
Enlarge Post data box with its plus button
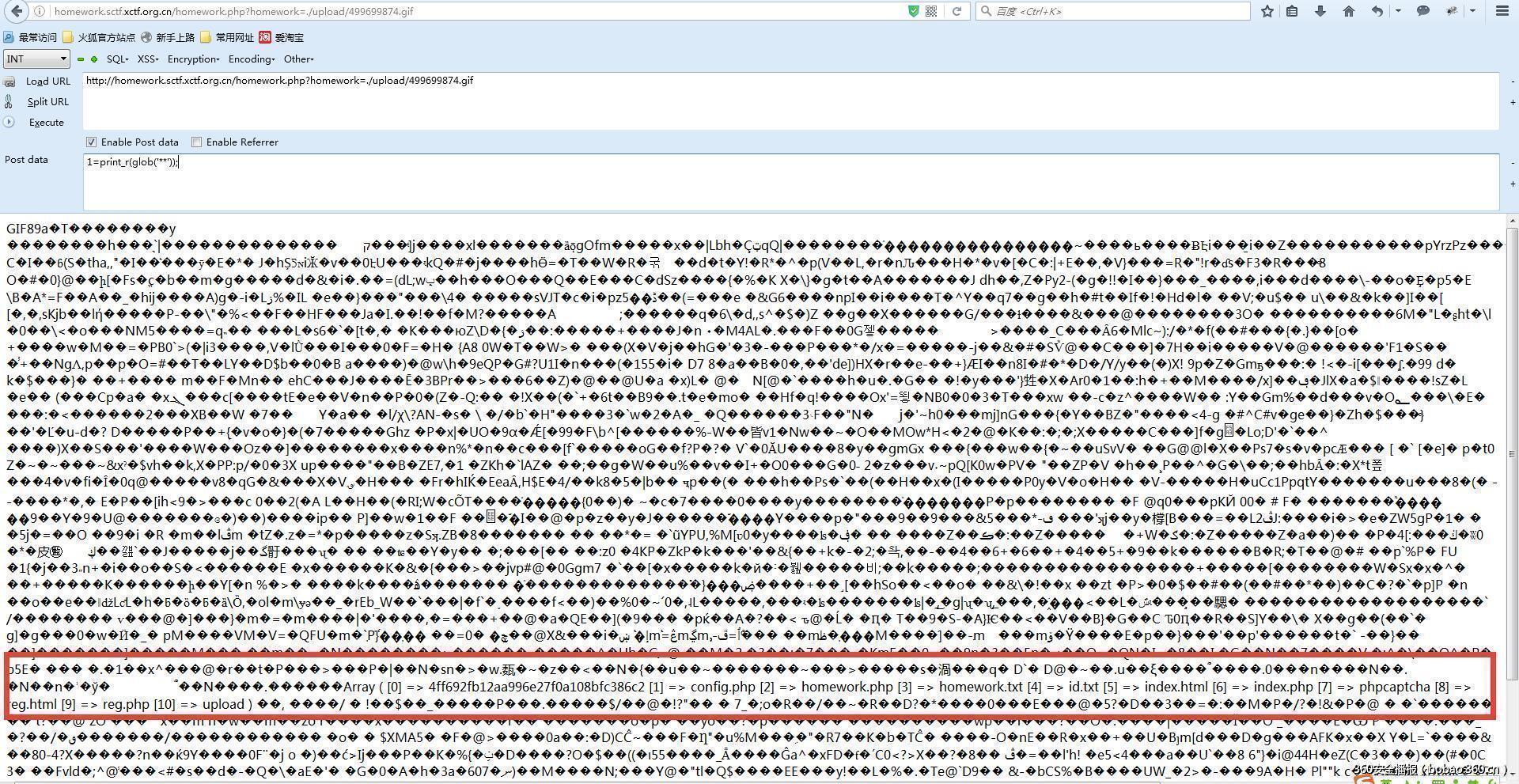pyautogui.click(x=1513, y=184)
